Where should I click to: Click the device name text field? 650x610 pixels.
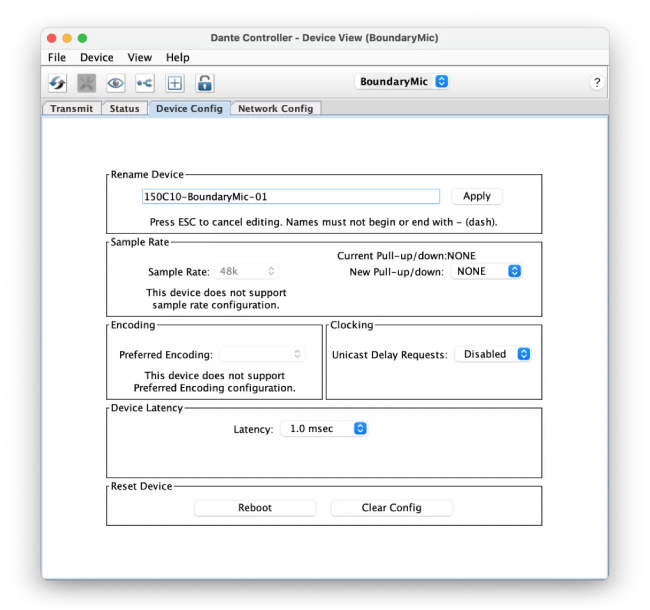pyautogui.click(x=290, y=197)
